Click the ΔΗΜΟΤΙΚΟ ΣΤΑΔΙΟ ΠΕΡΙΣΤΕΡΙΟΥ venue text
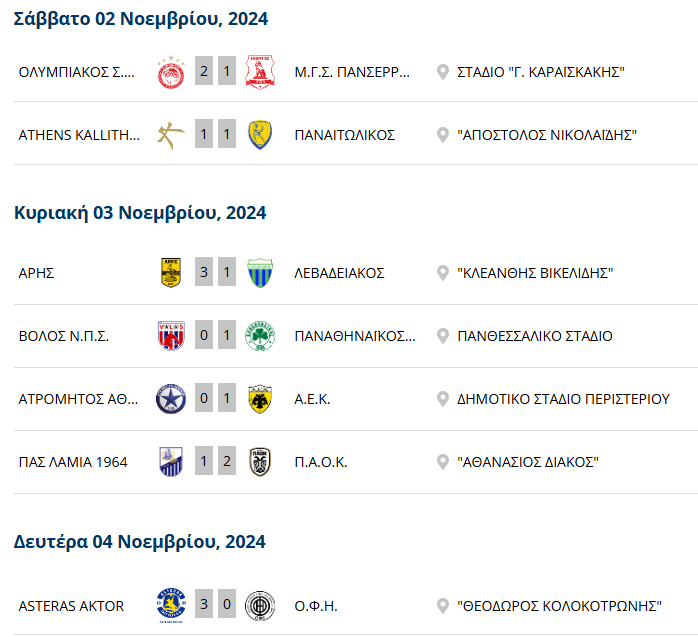The width and height of the screenshot is (698, 637). [563, 399]
